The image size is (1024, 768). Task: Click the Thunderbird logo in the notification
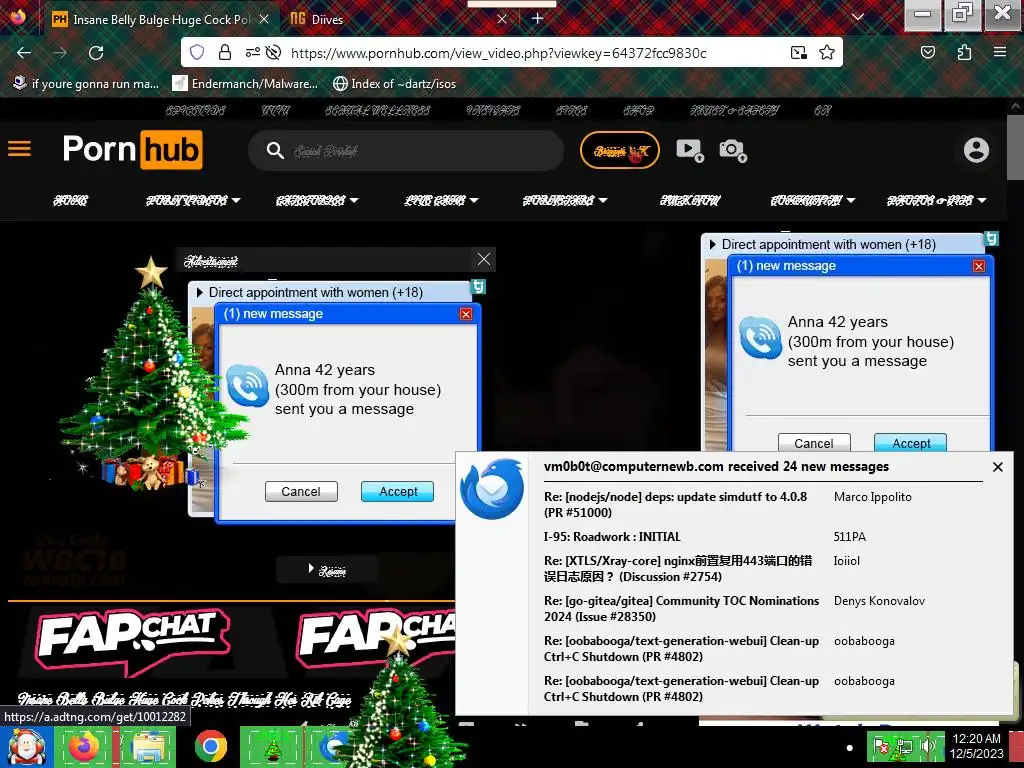[492, 488]
